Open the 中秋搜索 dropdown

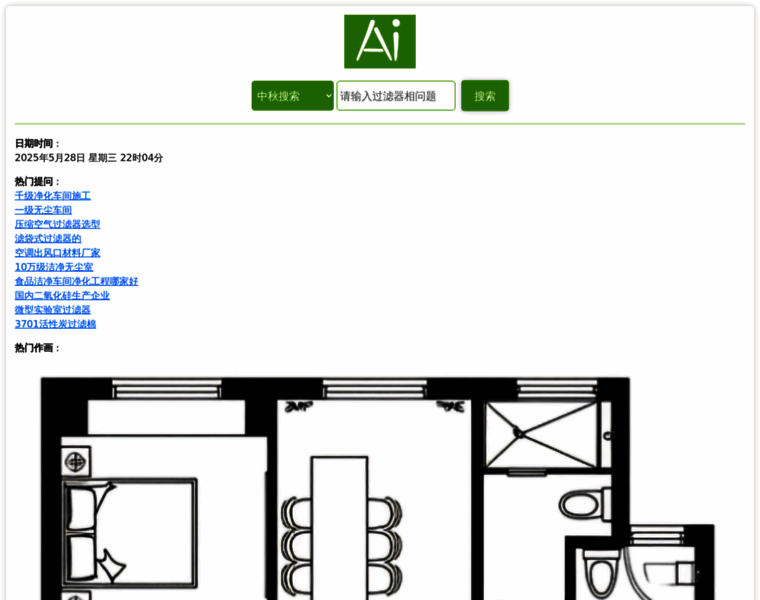292,96
